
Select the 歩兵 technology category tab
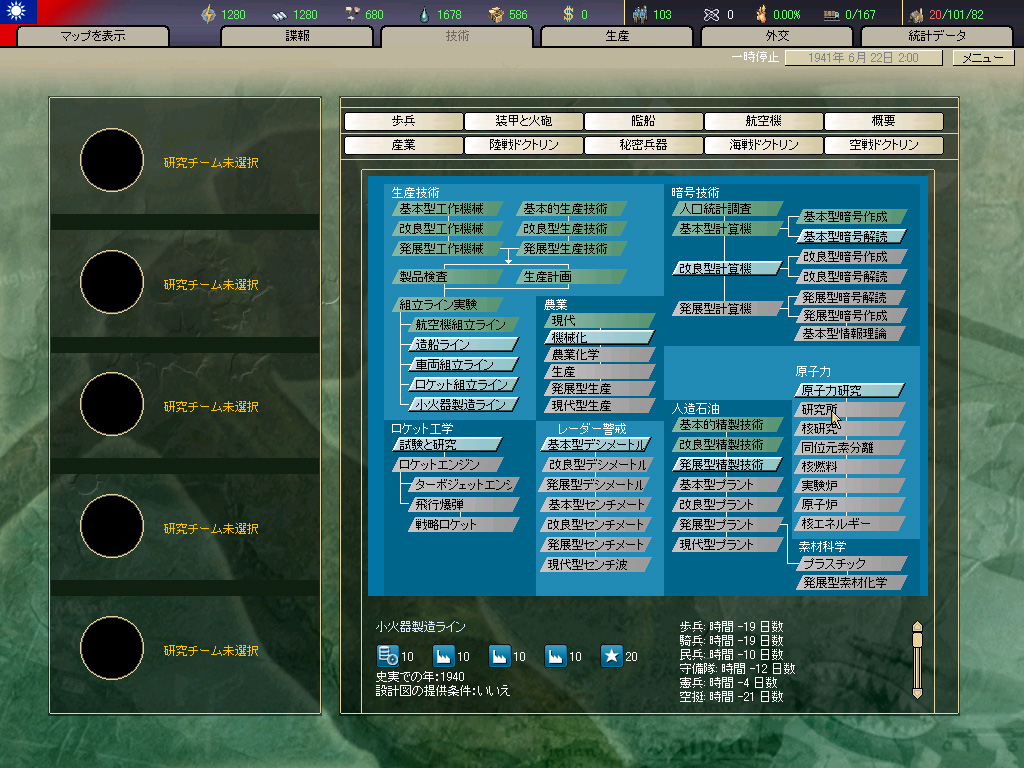pyautogui.click(x=404, y=121)
